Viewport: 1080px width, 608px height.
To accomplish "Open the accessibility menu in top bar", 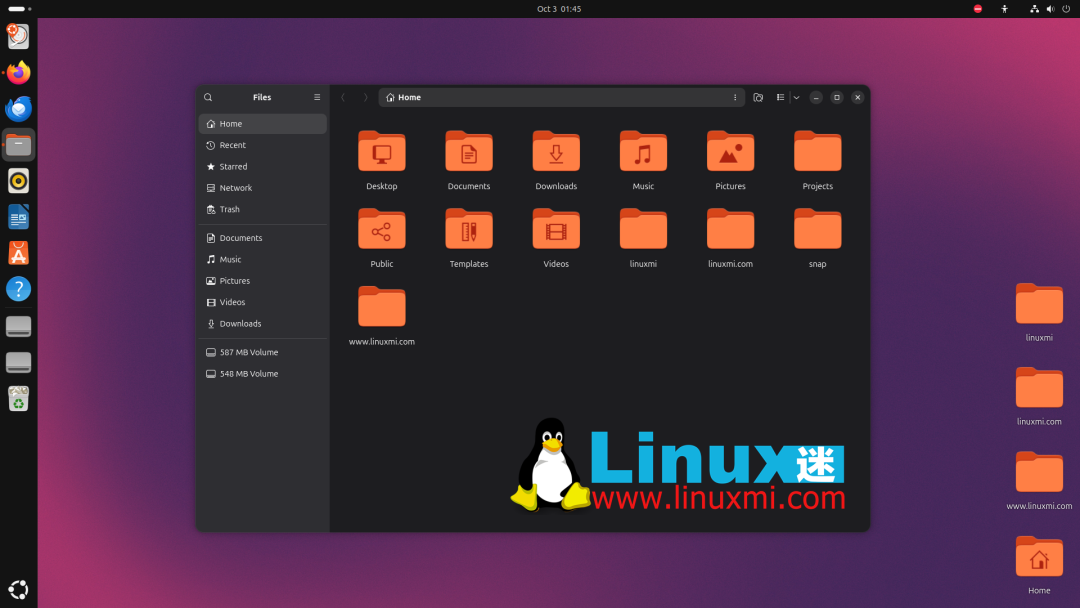I will (1004, 9).
